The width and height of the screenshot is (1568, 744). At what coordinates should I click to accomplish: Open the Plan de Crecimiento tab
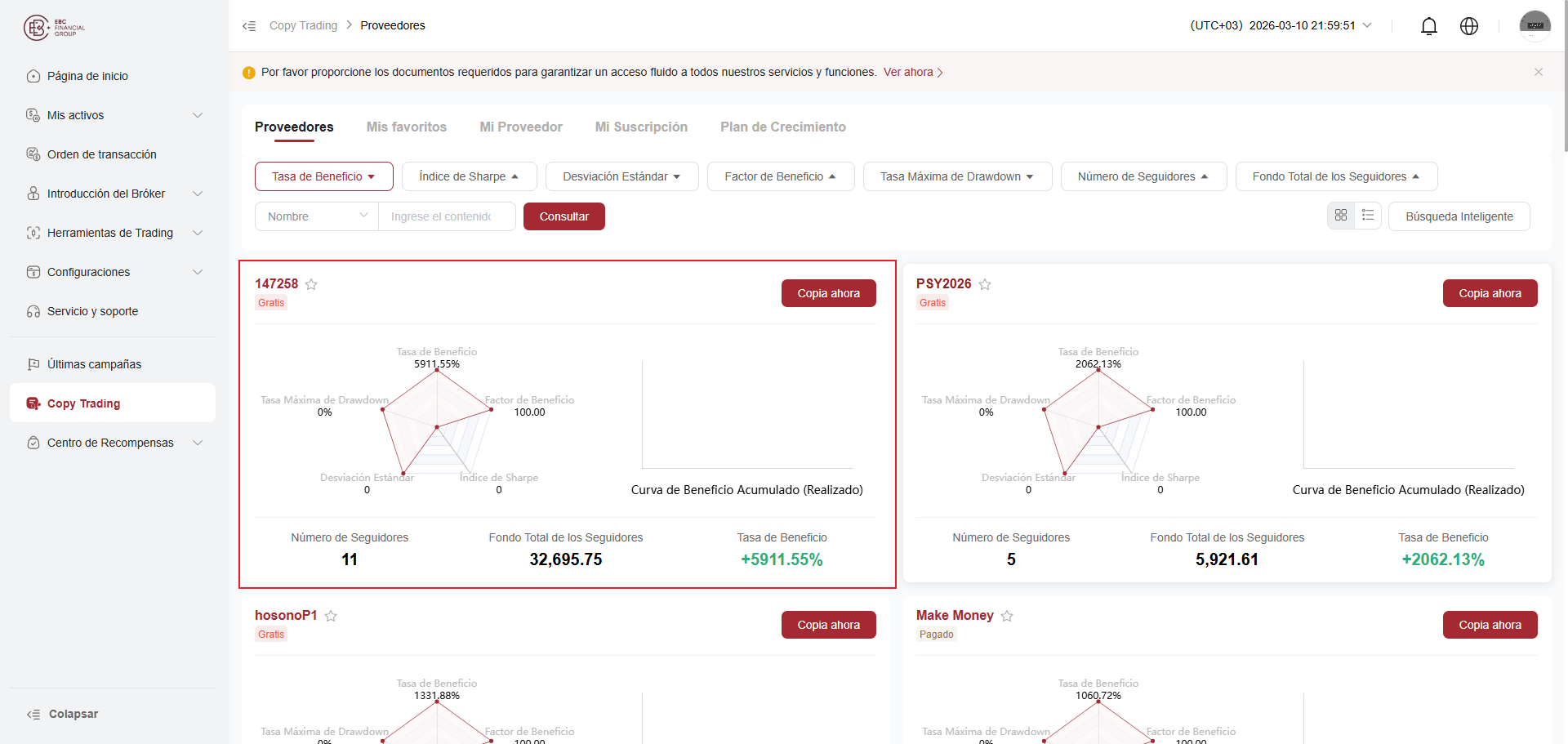[782, 127]
